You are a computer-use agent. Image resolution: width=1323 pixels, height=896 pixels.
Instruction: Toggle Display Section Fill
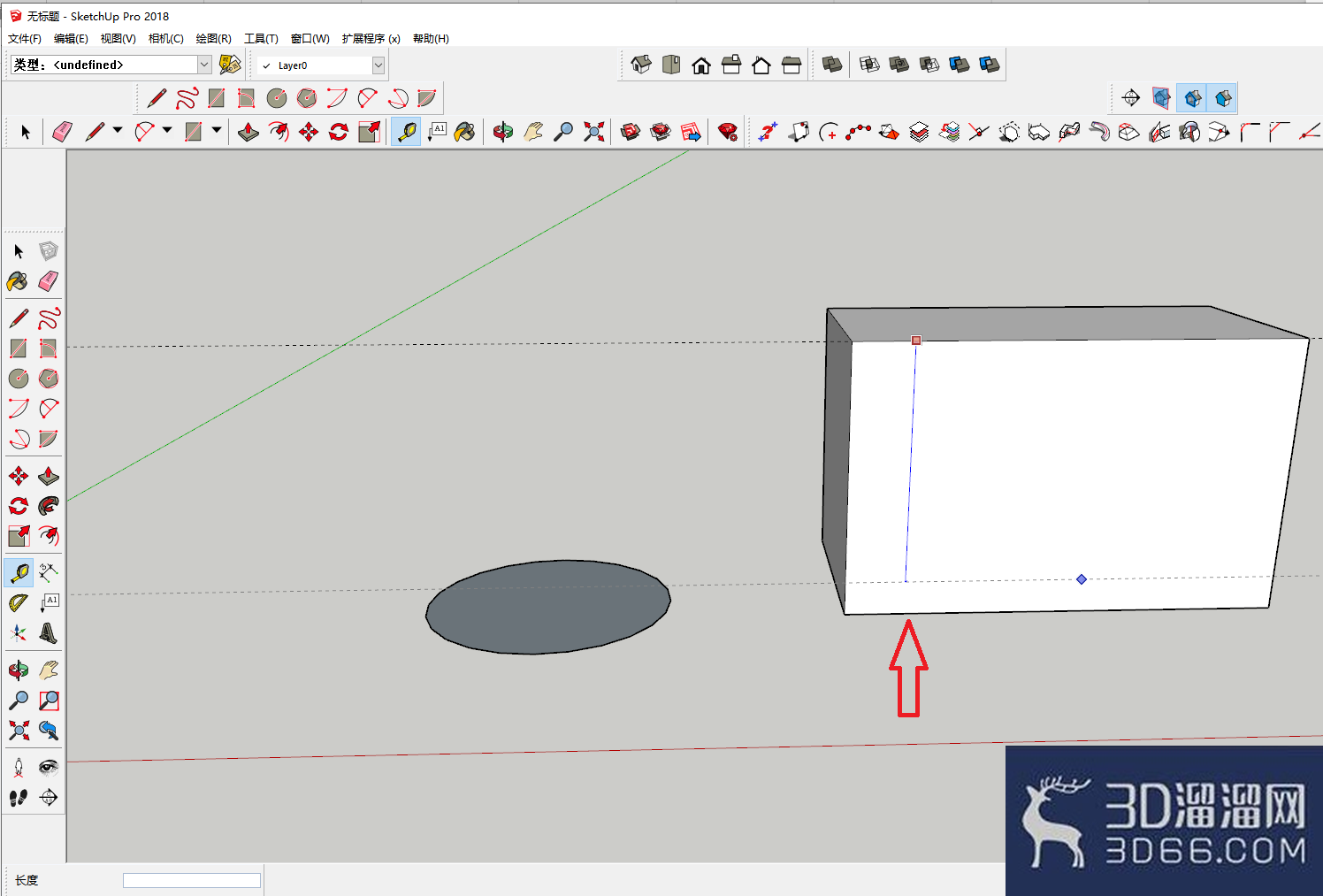[1223, 98]
